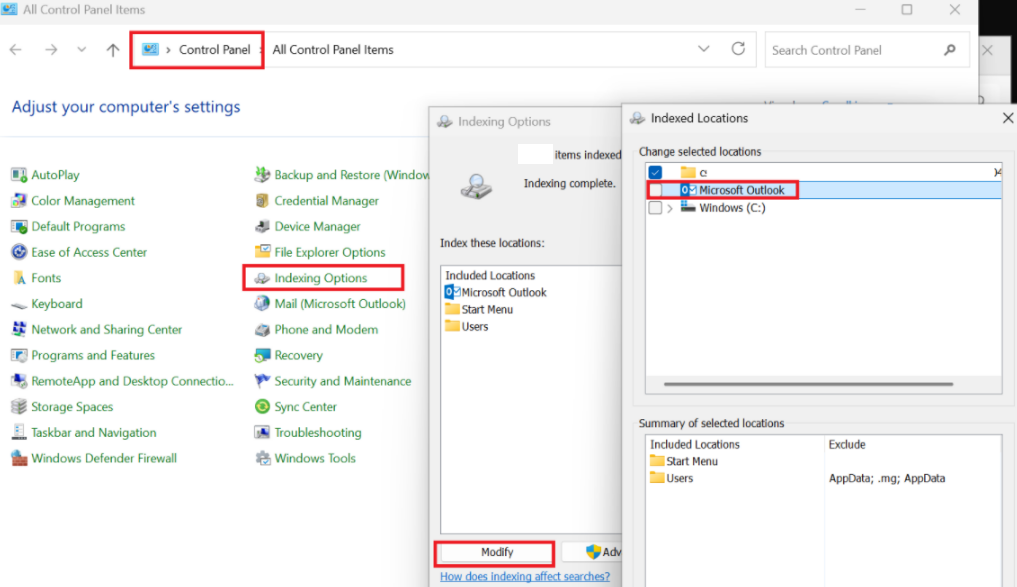Open Backup and Restore icon
The height and width of the screenshot is (587, 1017).
pos(262,174)
